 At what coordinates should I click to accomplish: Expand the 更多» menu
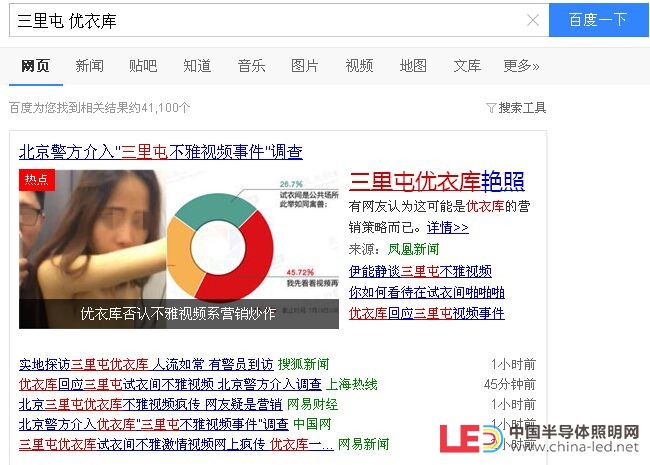(521, 66)
